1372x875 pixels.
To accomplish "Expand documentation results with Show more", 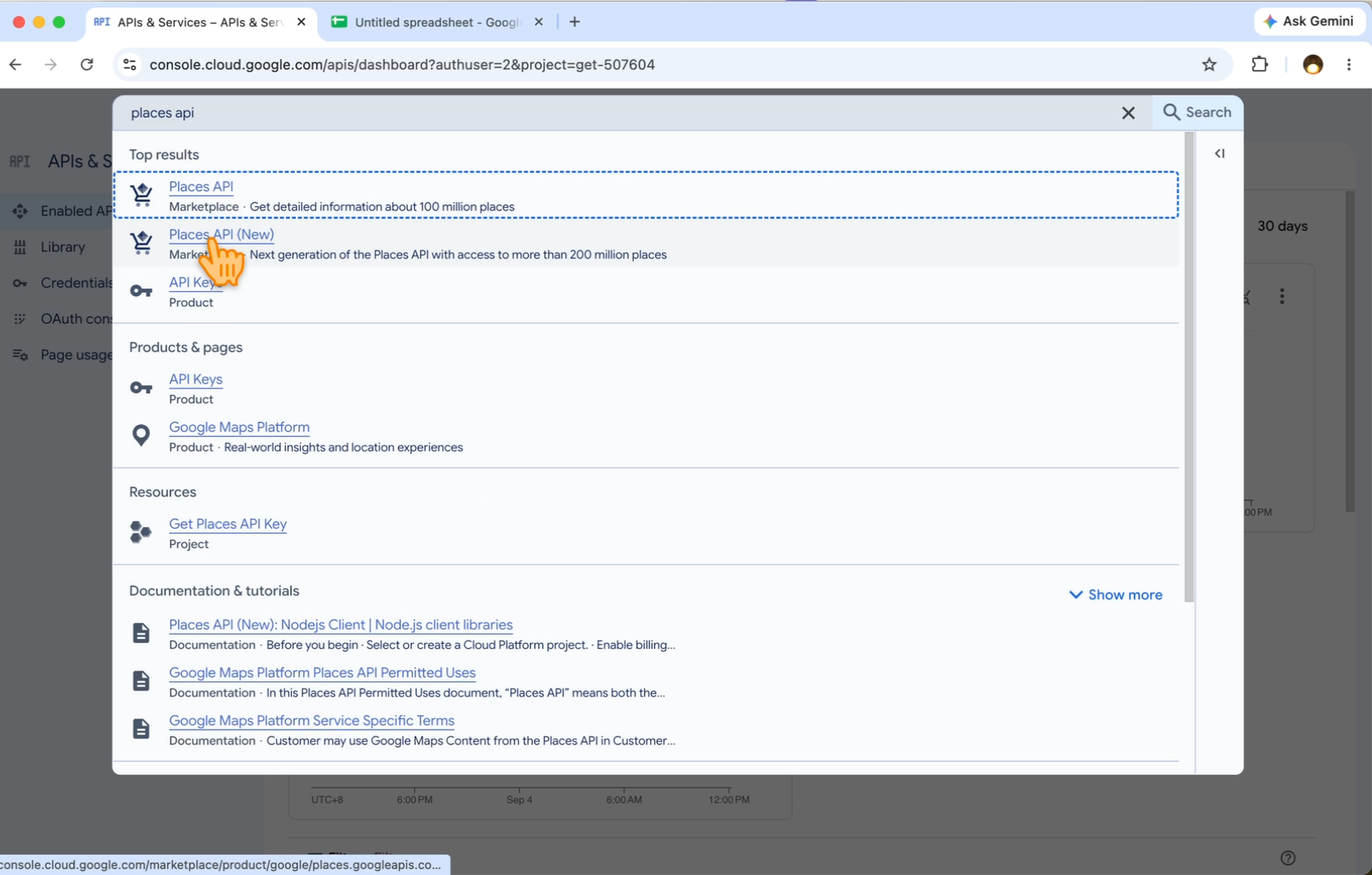I will point(1115,595).
